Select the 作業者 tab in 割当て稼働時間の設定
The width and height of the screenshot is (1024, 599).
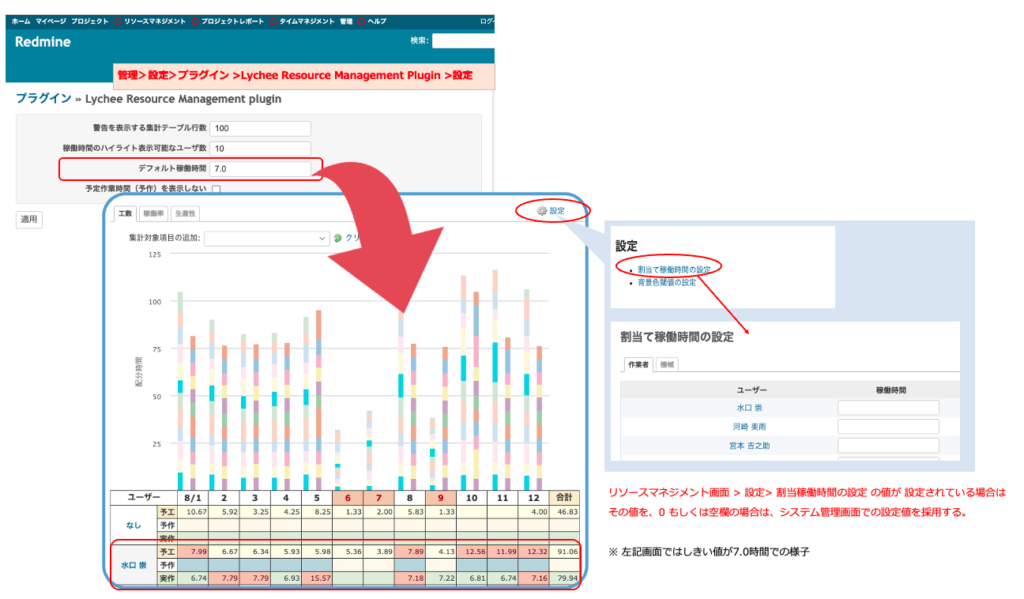[638, 364]
